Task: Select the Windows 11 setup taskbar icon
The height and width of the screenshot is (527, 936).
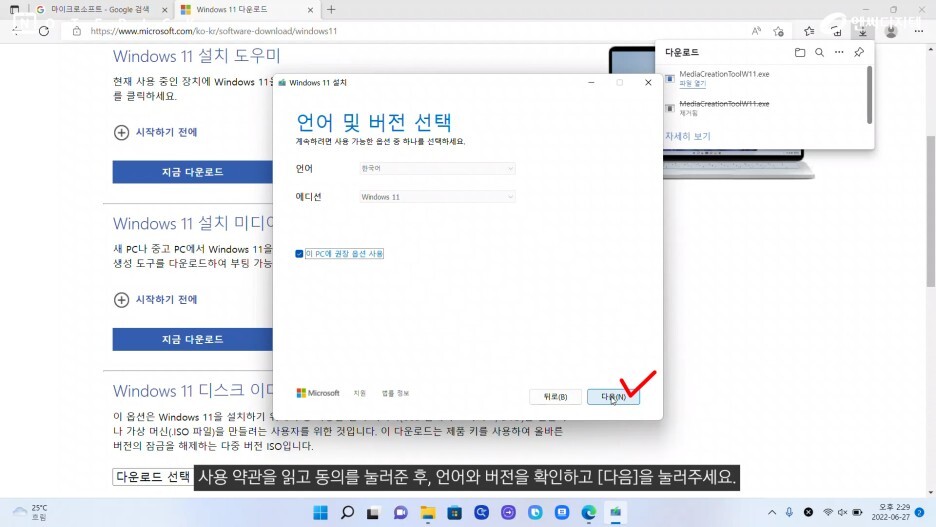Action: tap(615, 513)
